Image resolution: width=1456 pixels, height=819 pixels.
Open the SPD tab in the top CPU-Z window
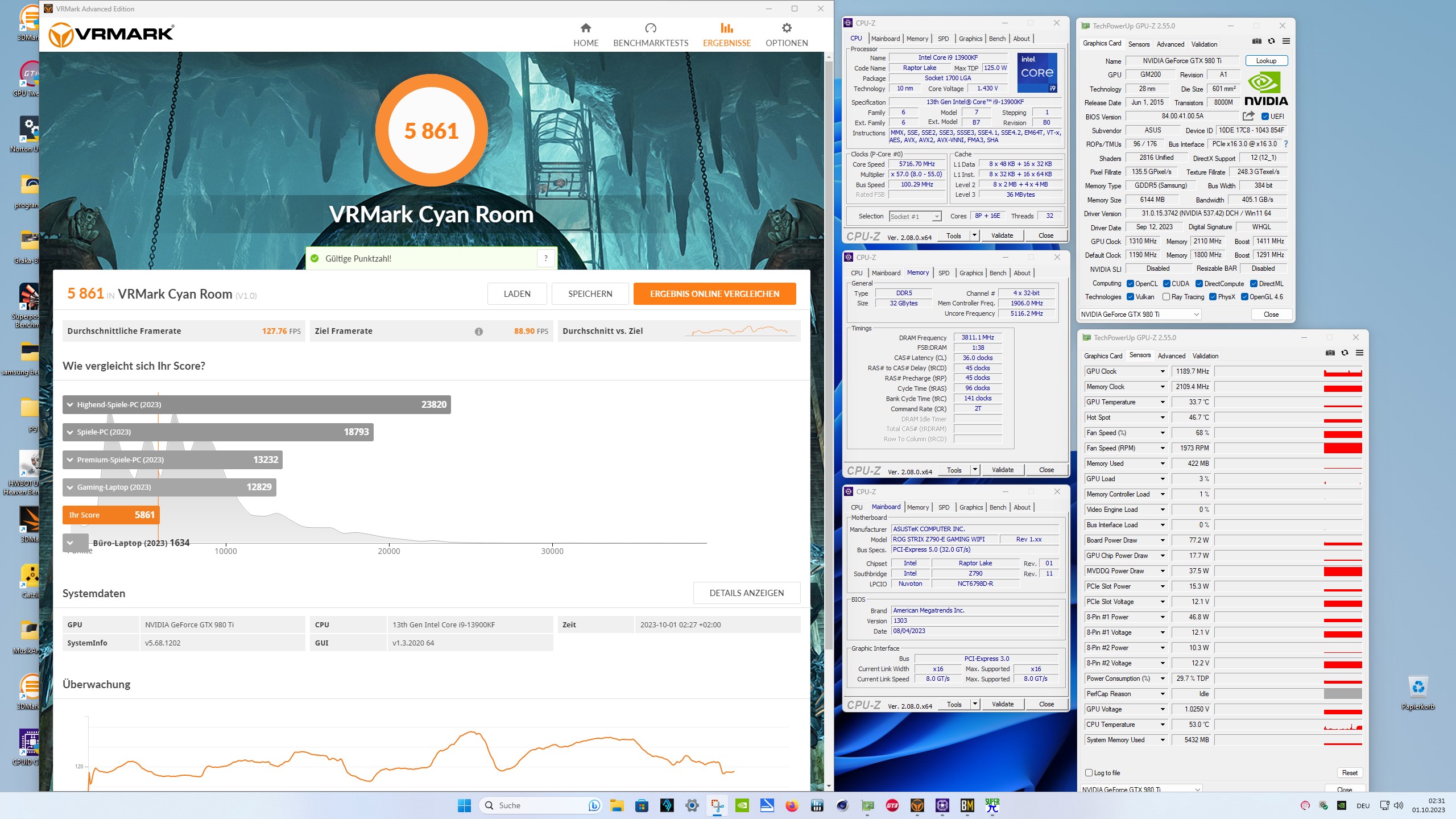click(x=944, y=39)
